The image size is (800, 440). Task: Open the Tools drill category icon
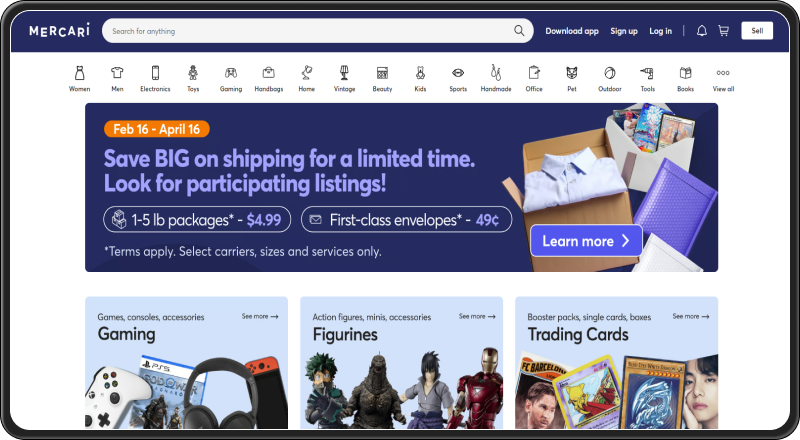coord(647,73)
